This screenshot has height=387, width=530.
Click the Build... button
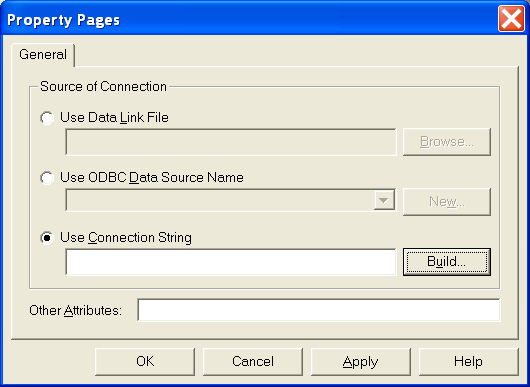click(x=447, y=262)
